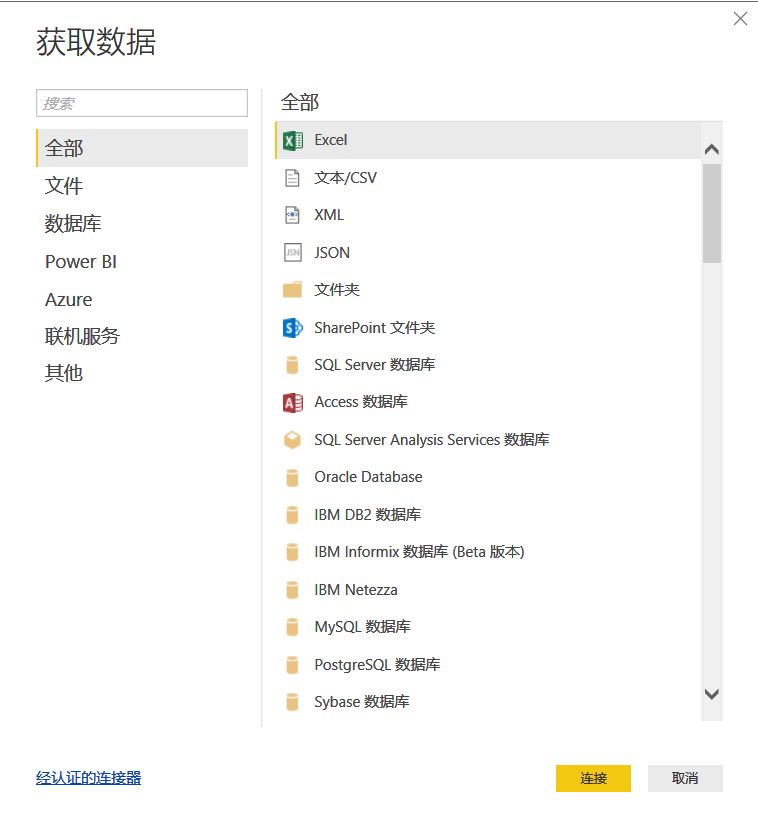Select the Azure category
Screen dimensions: 758x830
[68, 299]
